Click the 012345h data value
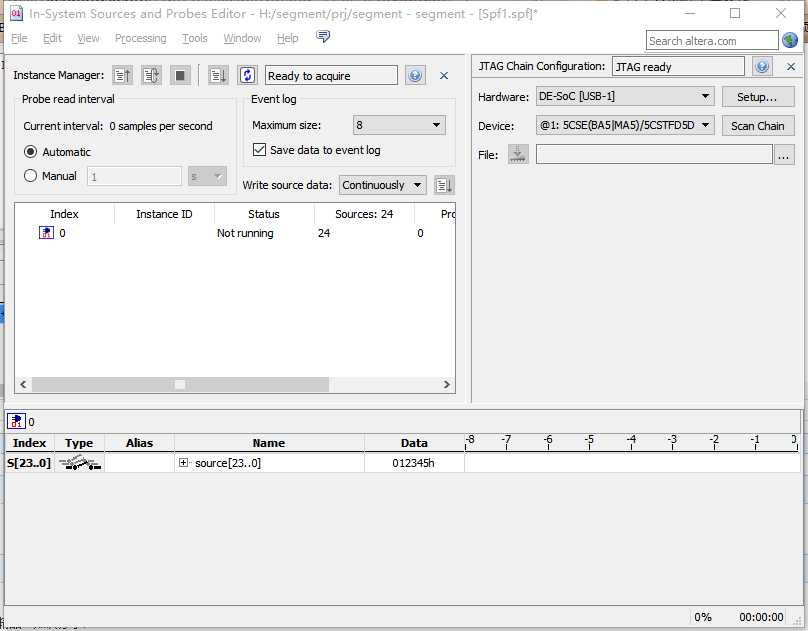Image resolution: width=808 pixels, height=631 pixels. point(413,463)
